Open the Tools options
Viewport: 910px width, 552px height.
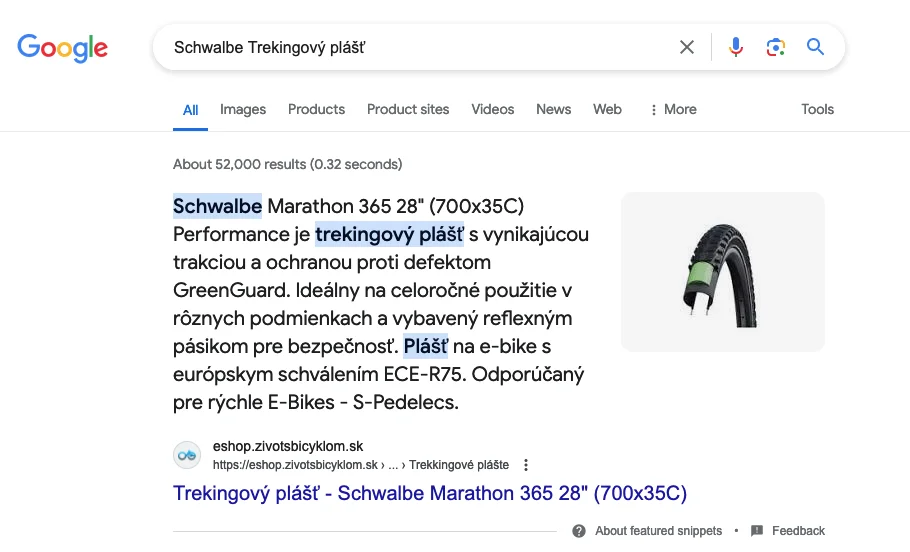(x=817, y=109)
